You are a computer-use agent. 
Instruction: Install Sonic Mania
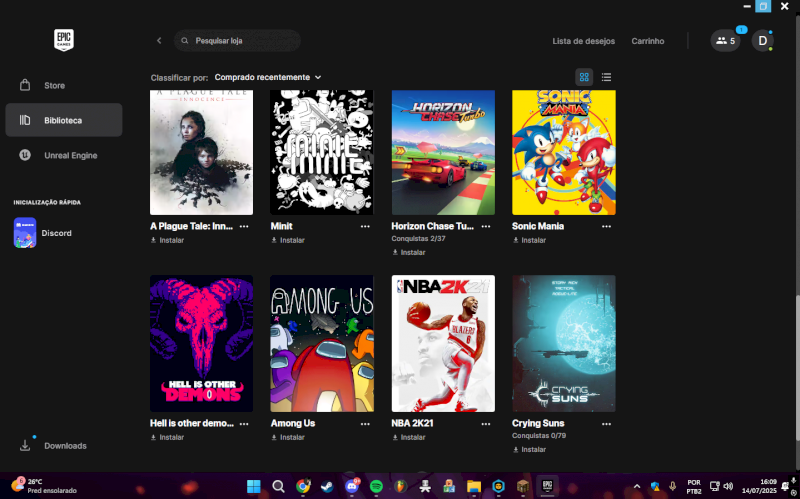point(529,240)
